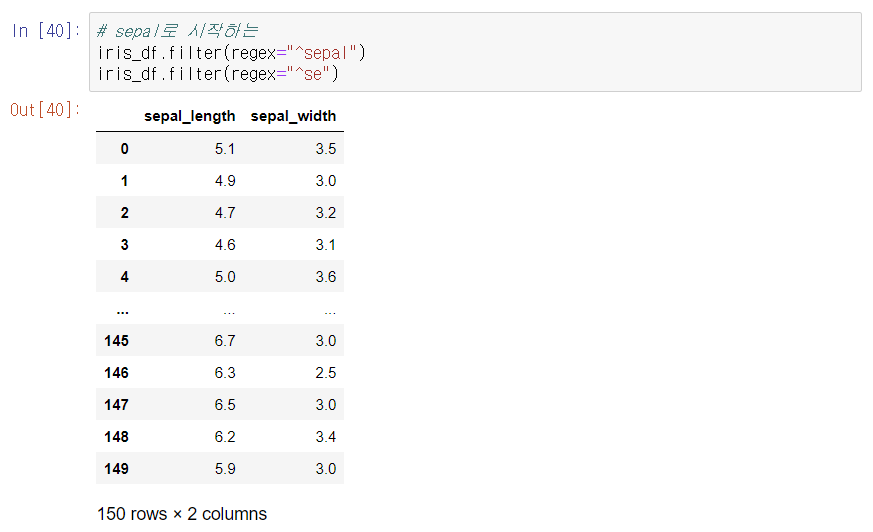The image size is (873, 532).
Task: Click the code line with regex="^sepal"
Action: point(232,53)
